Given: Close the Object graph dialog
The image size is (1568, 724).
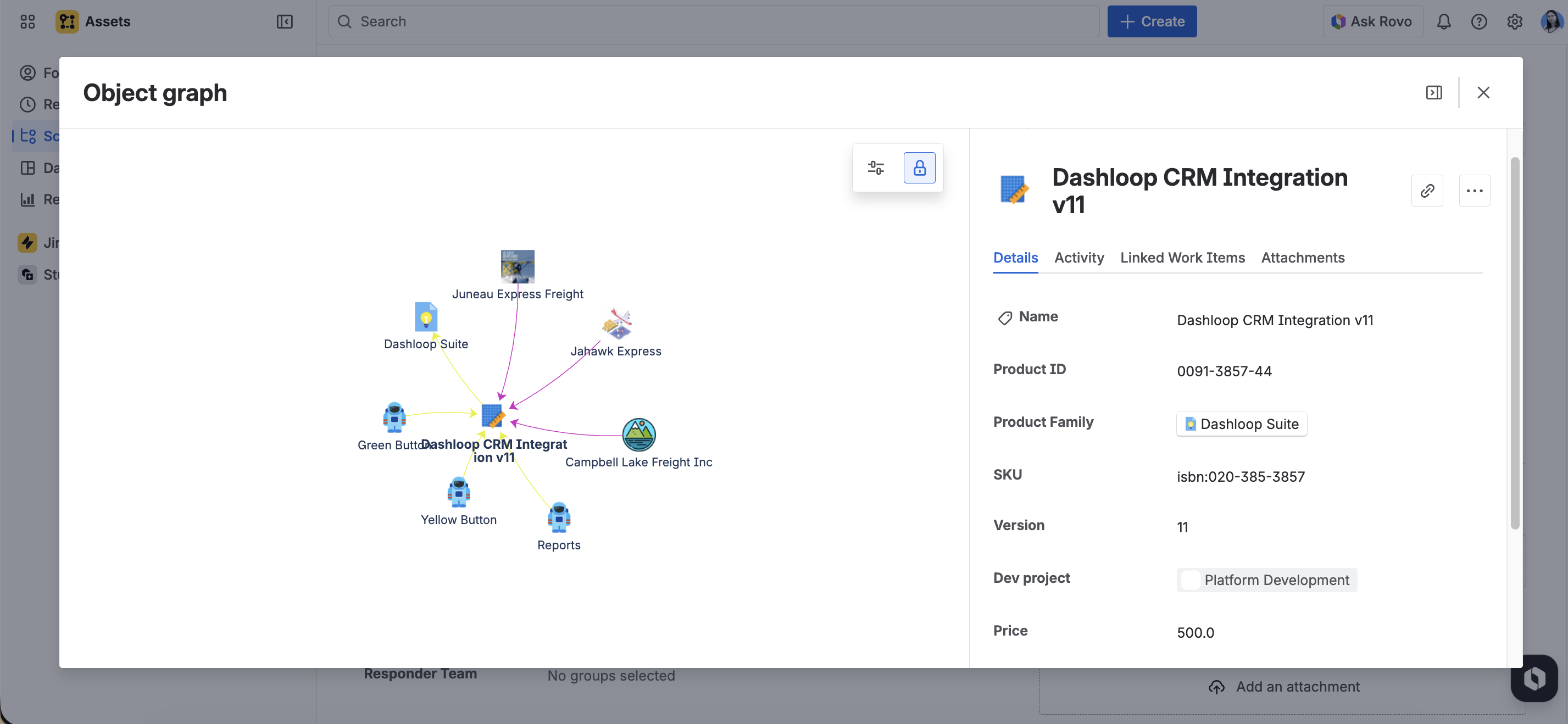Looking at the screenshot, I should [1482, 92].
